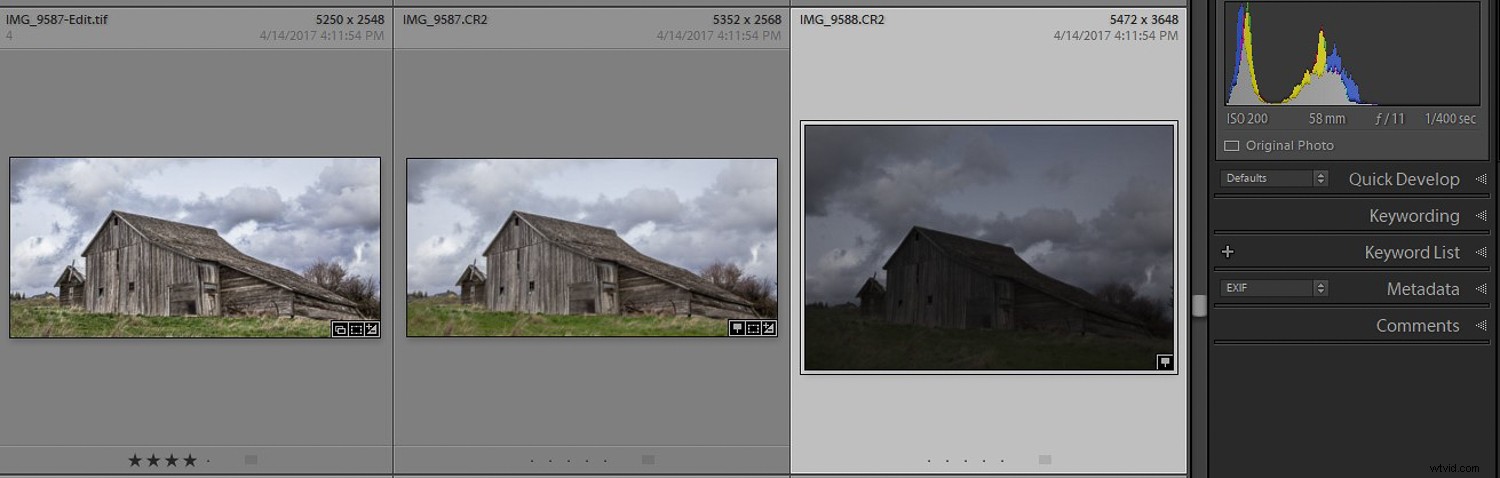Click the dimensions text 5352 x 2568
The width and height of the screenshot is (1500, 478).
(x=747, y=19)
